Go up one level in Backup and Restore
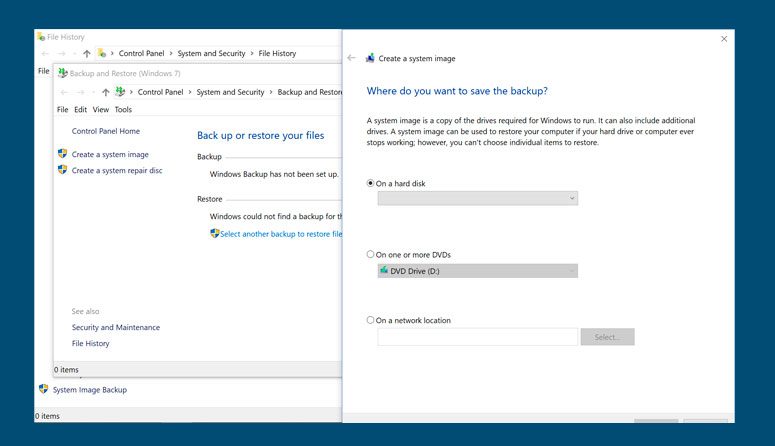775x446 pixels. pyautogui.click(x=105, y=92)
